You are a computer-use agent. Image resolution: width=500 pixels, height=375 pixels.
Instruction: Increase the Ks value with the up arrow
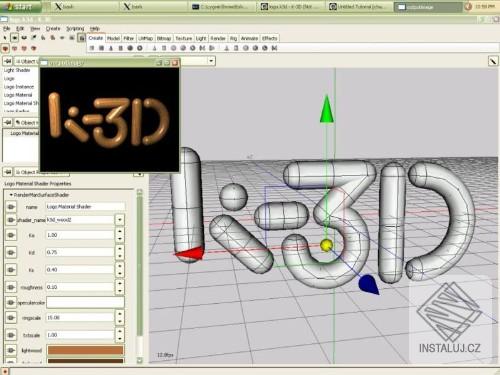point(120,266)
